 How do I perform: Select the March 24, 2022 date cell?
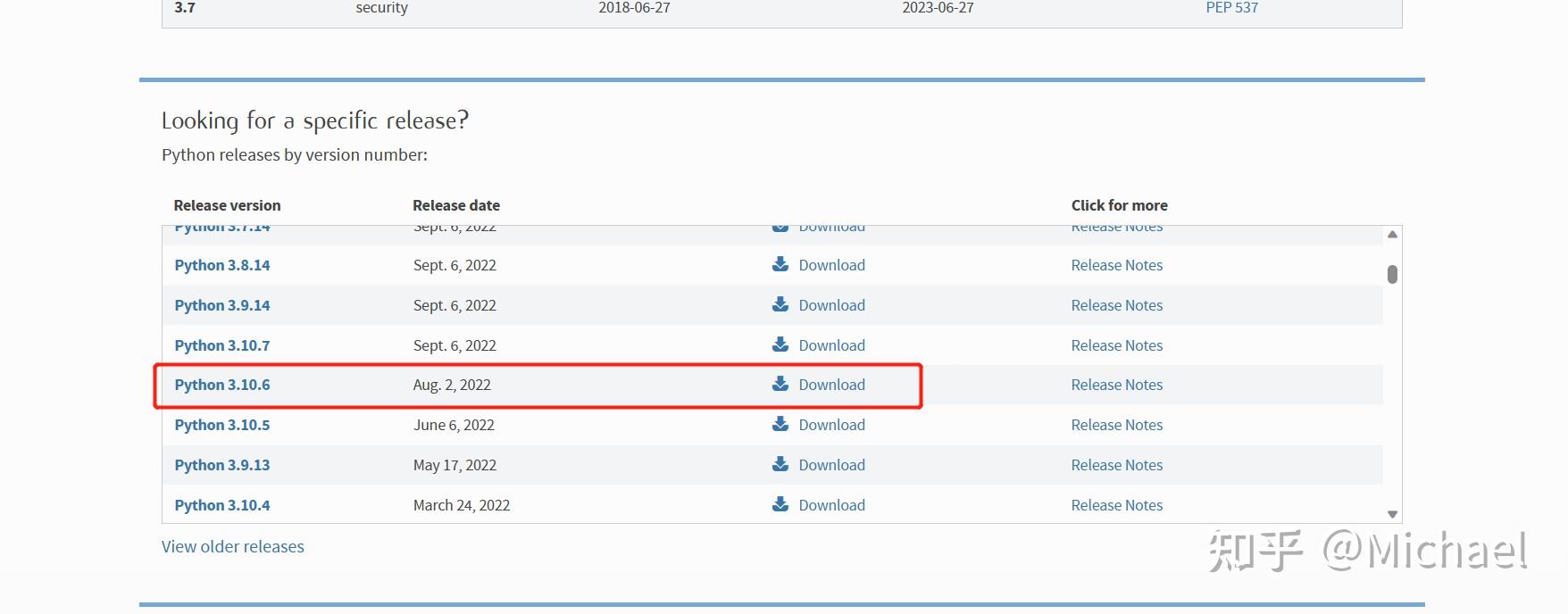pos(462,505)
